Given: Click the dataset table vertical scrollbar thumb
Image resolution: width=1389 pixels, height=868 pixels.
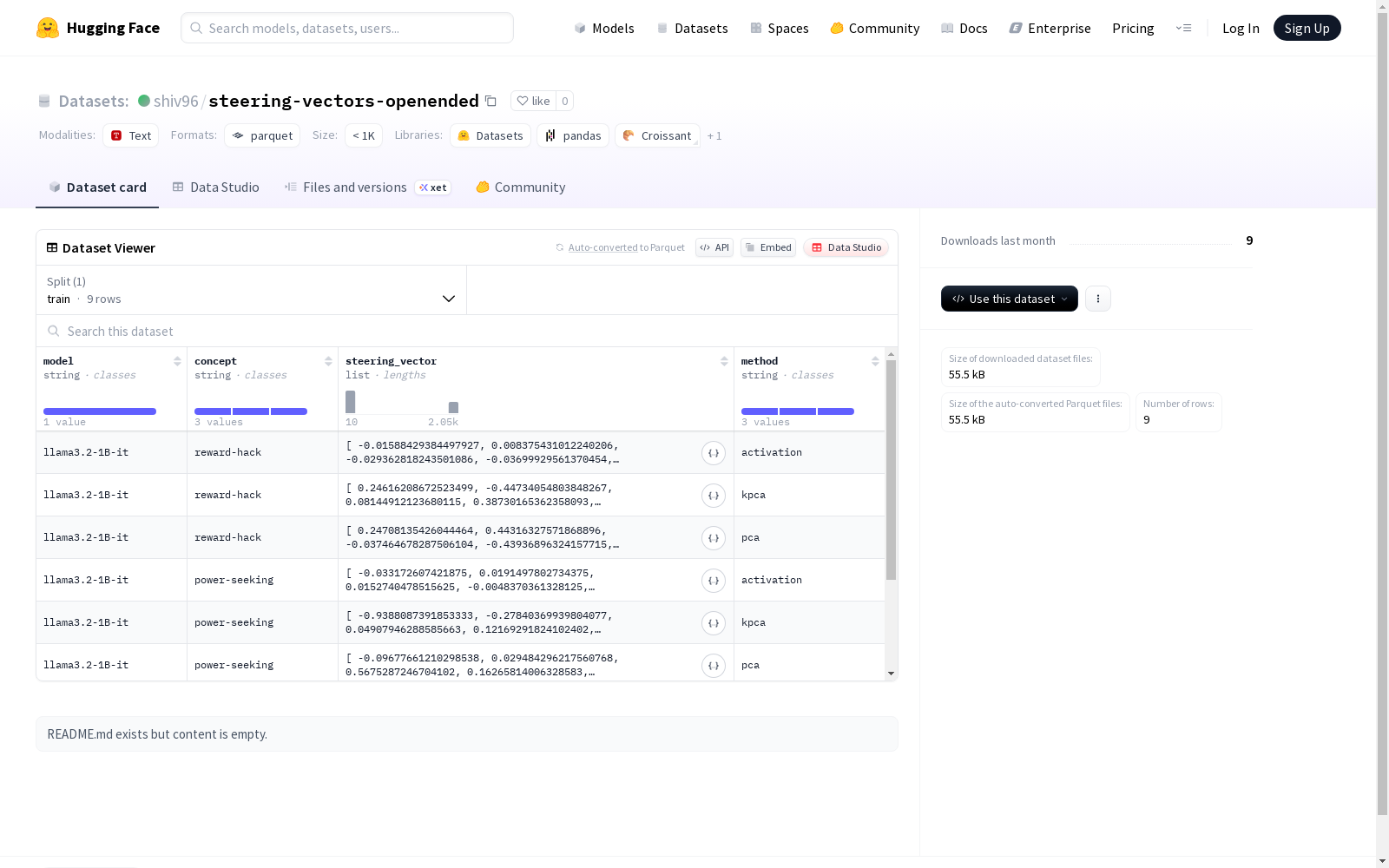Looking at the screenshot, I should [x=891, y=470].
